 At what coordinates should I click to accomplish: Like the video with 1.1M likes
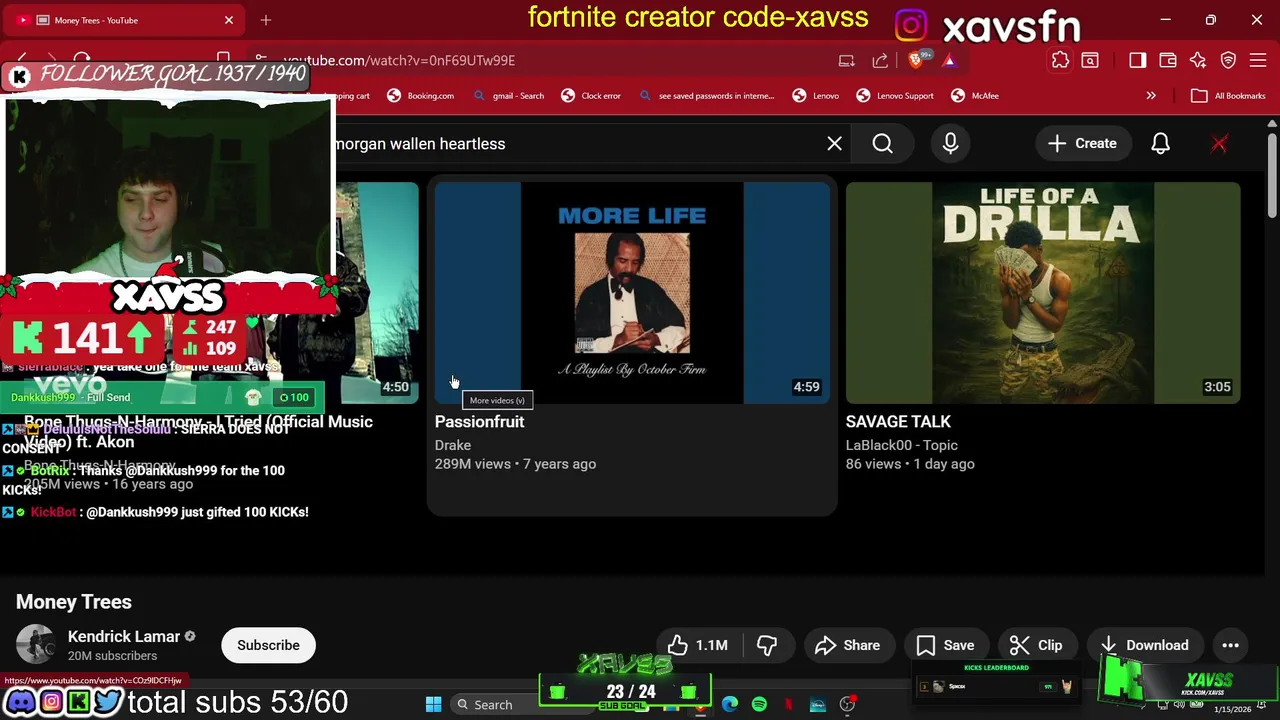point(697,645)
